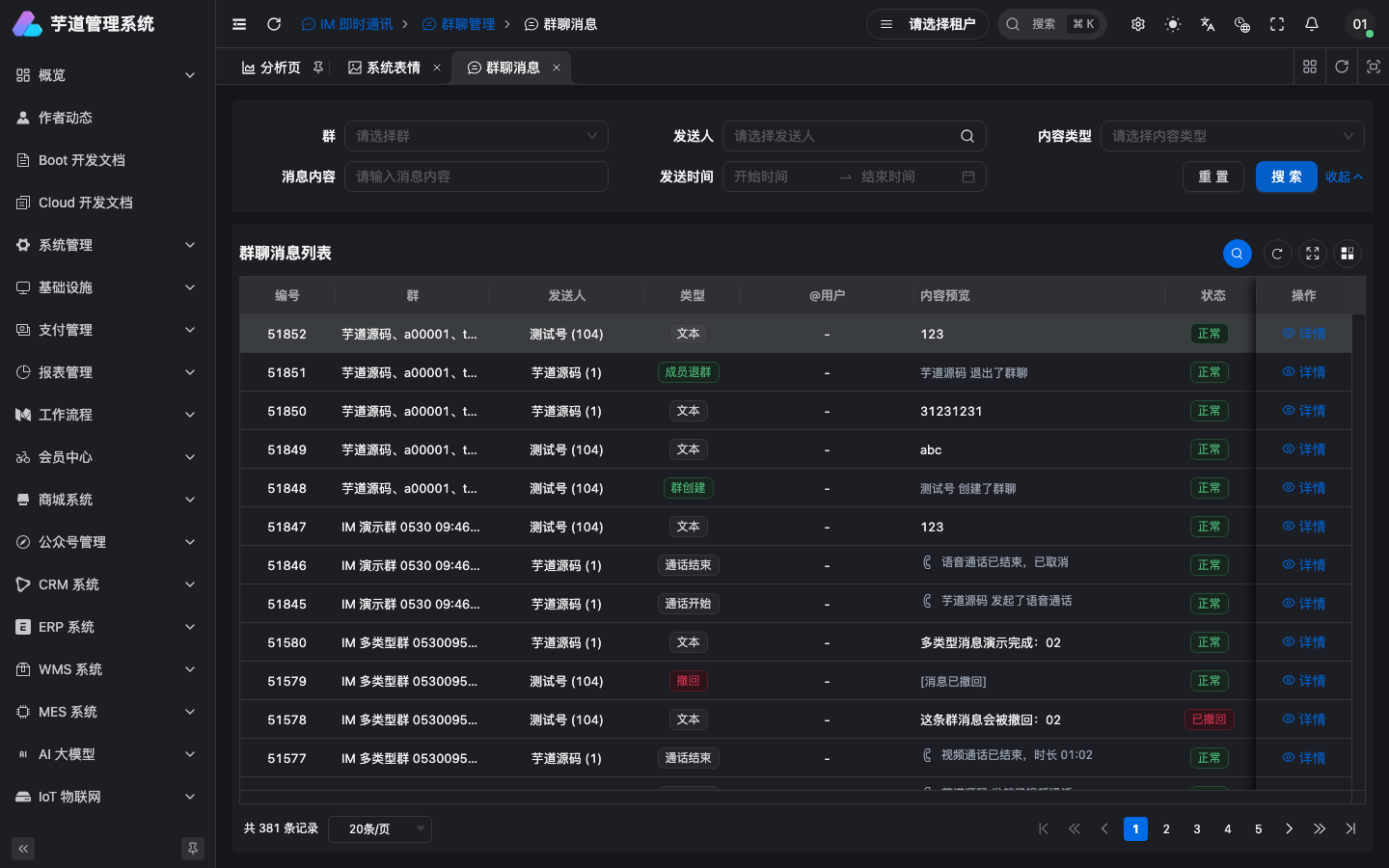Open the language translation icon
The width and height of the screenshot is (1389, 868).
1208,24
